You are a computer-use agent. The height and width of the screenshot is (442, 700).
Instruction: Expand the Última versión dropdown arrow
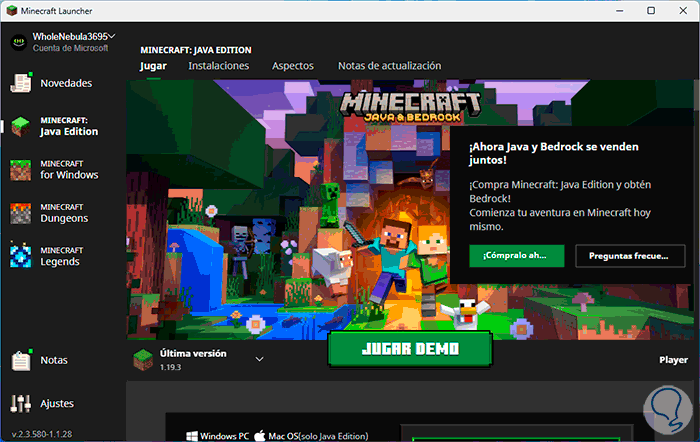tap(259, 359)
